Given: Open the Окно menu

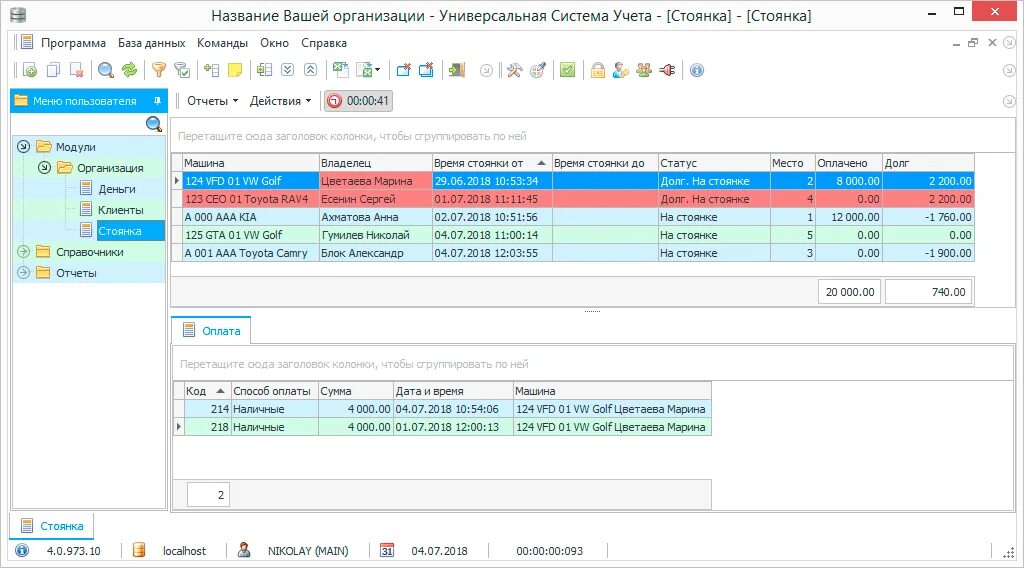Looking at the screenshot, I should point(274,43).
